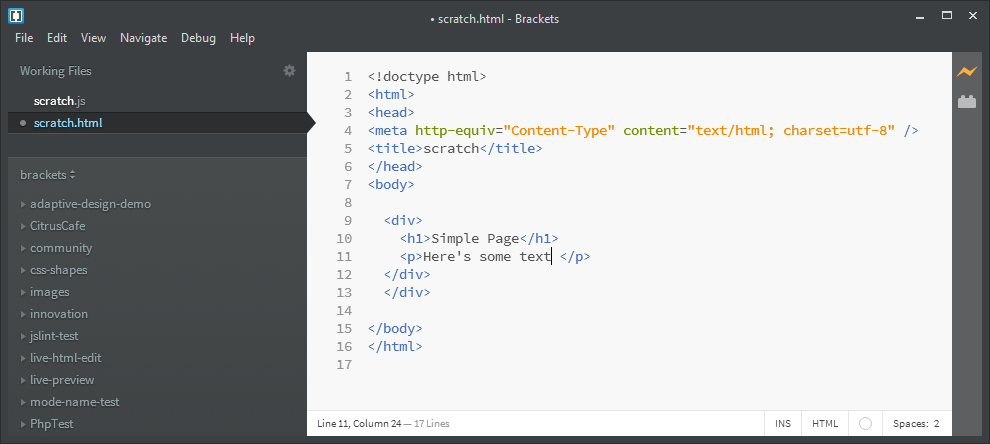Expand the innovation folder
Image resolution: width=990 pixels, height=444 pixels.
click(23, 314)
